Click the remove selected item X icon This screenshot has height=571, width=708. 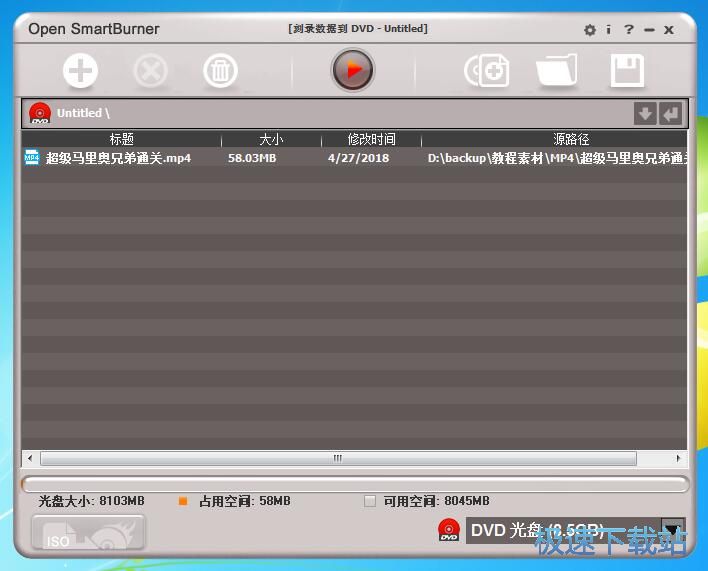click(150, 70)
